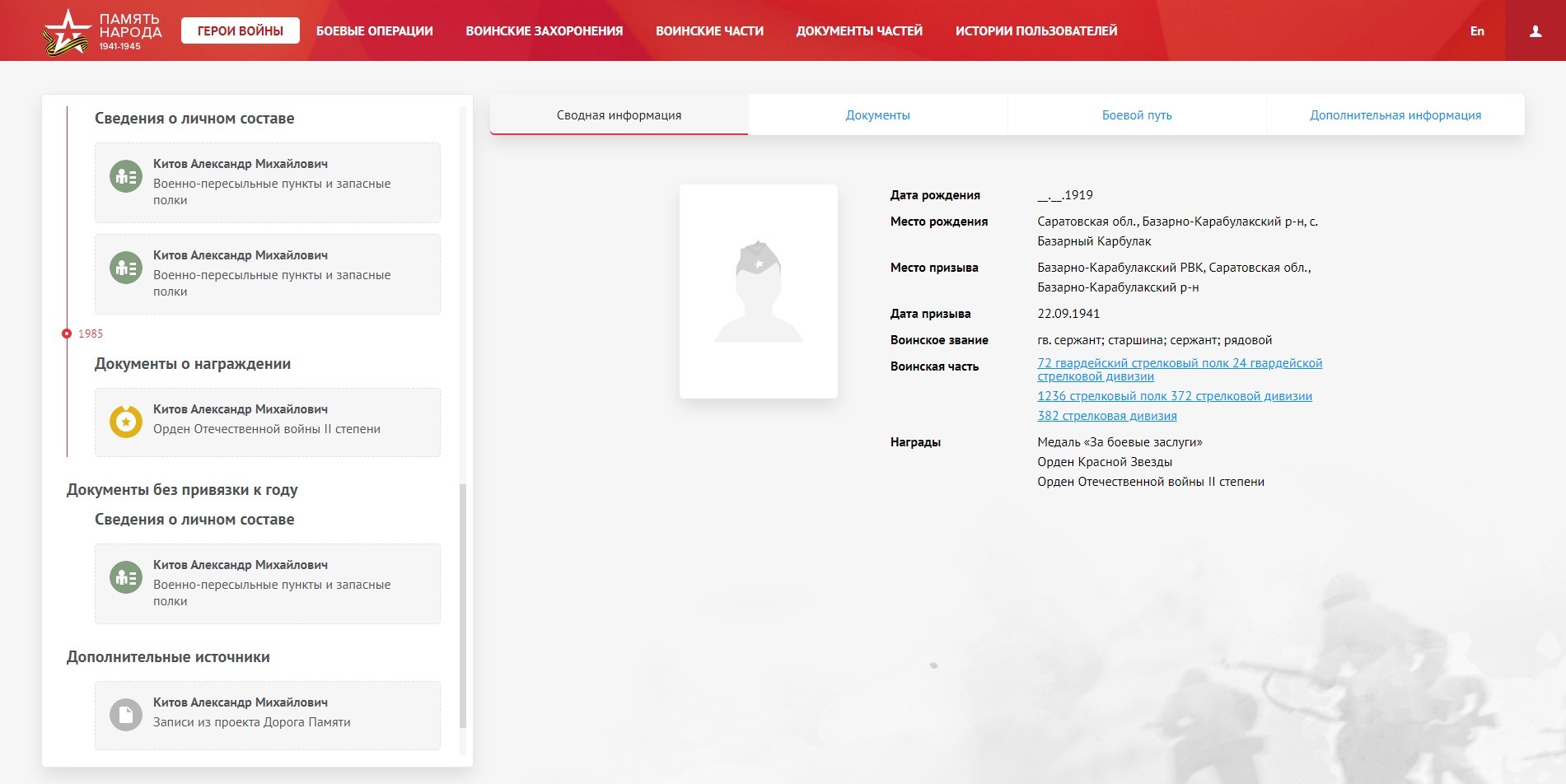The height and width of the screenshot is (784, 1566).
Task: Go to Боевые операции section
Action: tap(375, 30)
